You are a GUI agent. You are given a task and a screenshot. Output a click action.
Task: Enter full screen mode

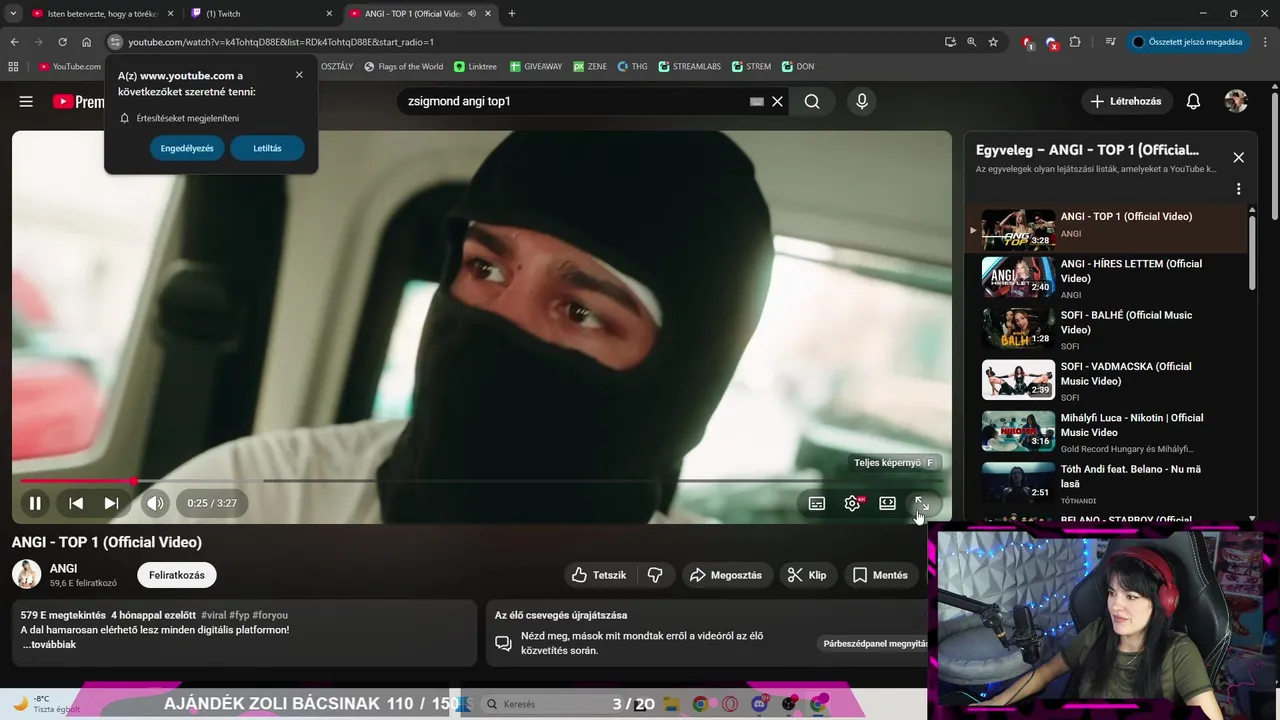pyautogui.click(x=922, y=503)
